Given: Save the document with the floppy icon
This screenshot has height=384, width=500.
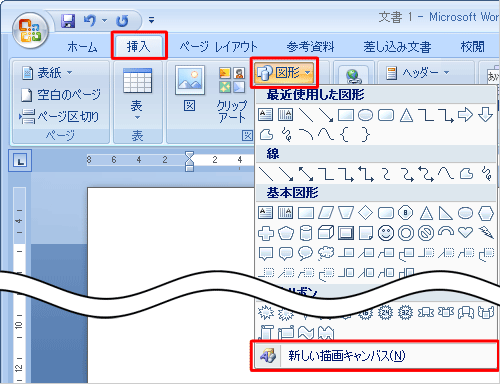Looking at the screenshot, I should coord(68,21).
